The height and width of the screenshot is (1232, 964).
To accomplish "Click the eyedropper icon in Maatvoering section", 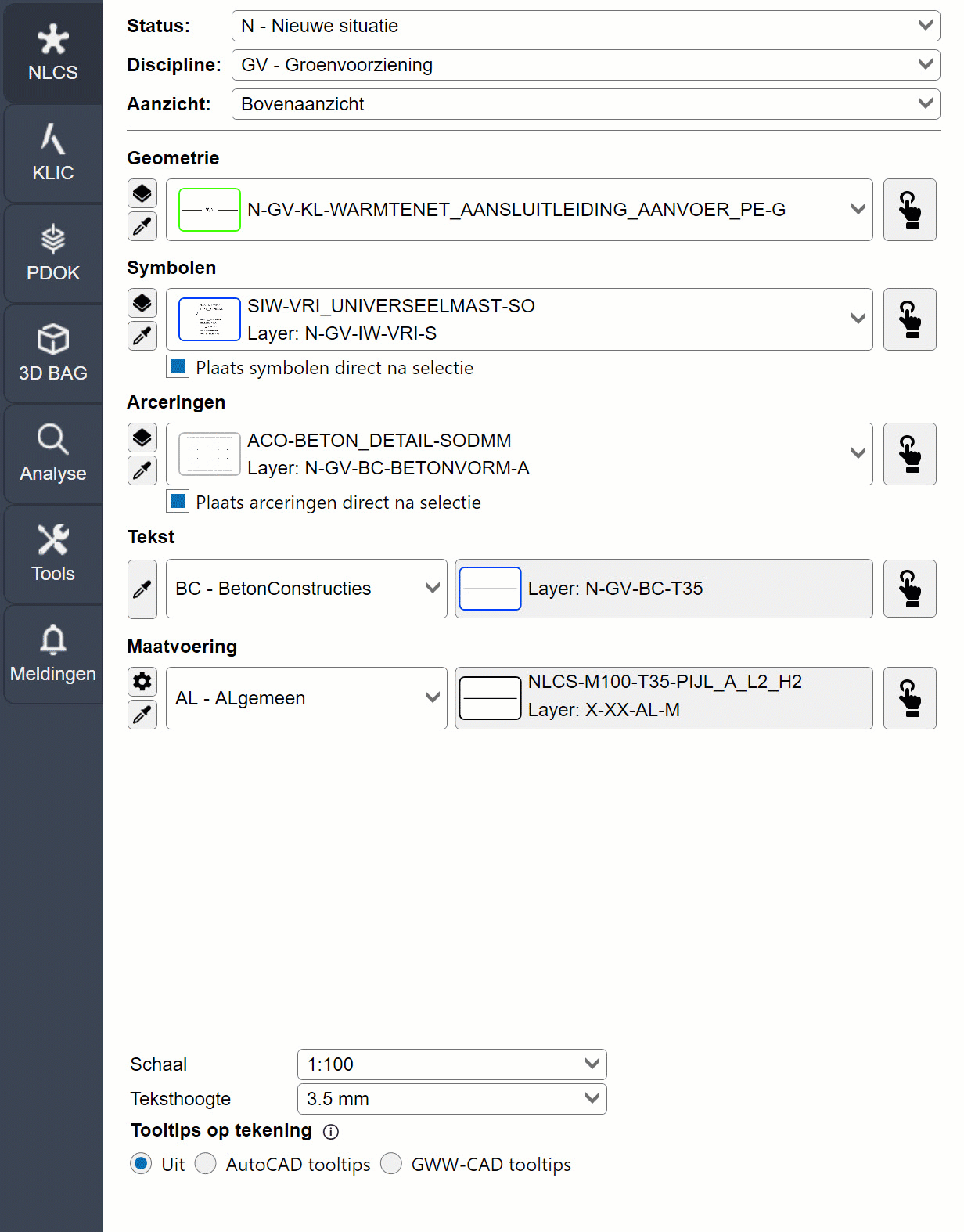I will tap(142, 715).
